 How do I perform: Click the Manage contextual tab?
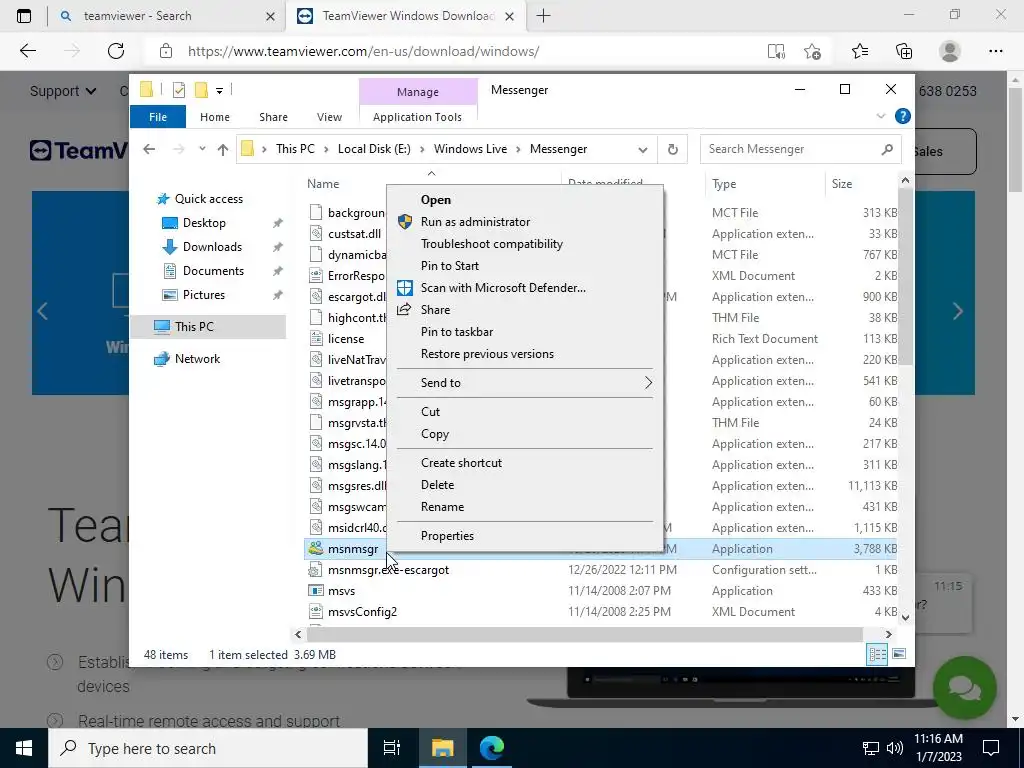[418, 92]
